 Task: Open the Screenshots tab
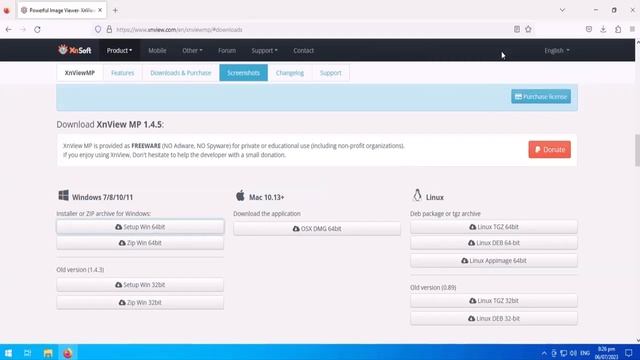pos(243,73)
